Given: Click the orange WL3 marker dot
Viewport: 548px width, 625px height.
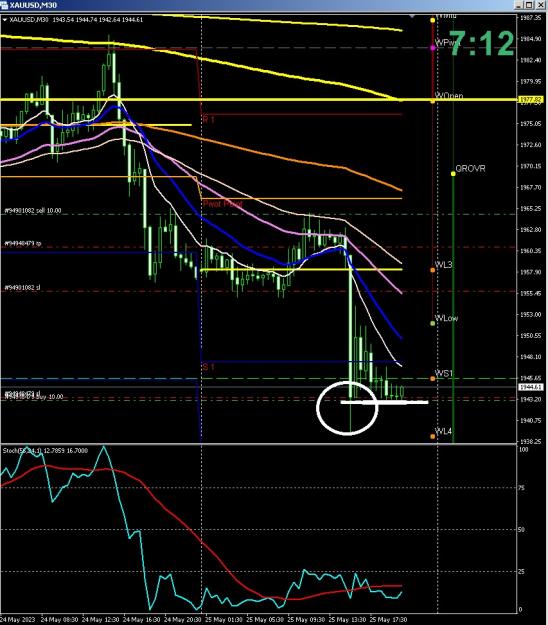Looking at the screenshot, I should [x=433, y=270].
